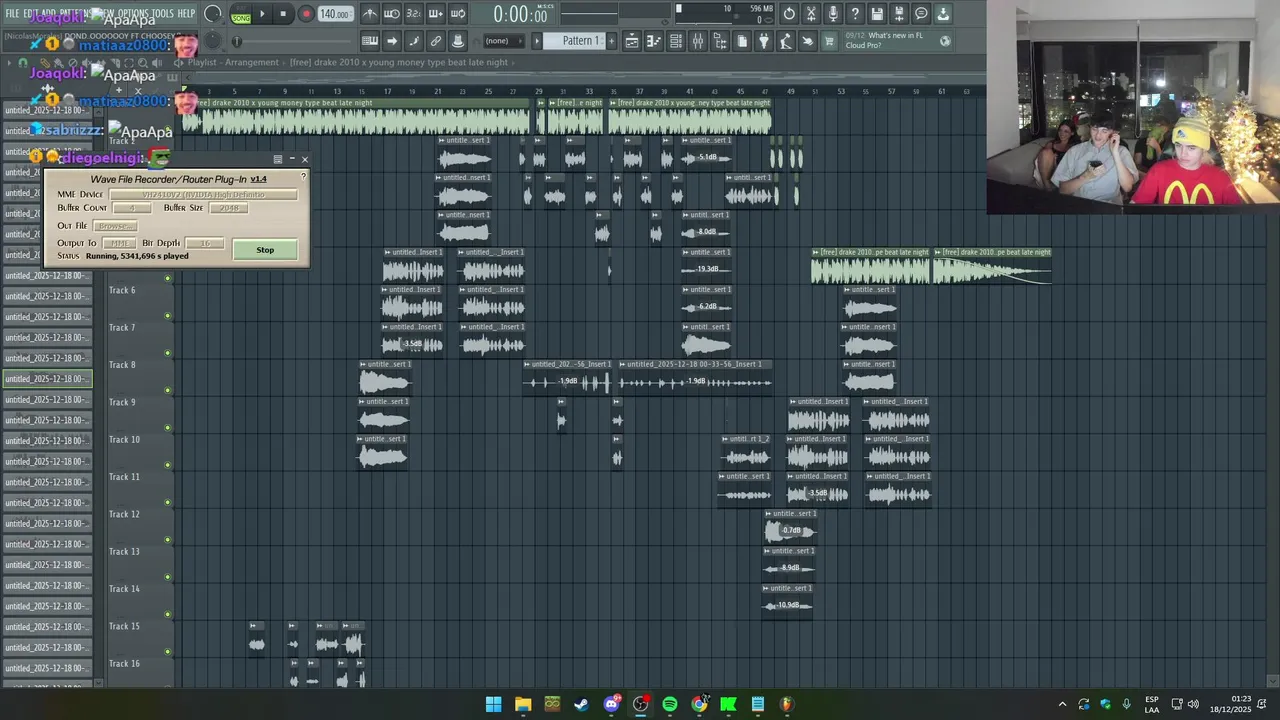Screen dimensions: 1280x720
Task: Toggle loop recording icon
Action: click(458, 14)
